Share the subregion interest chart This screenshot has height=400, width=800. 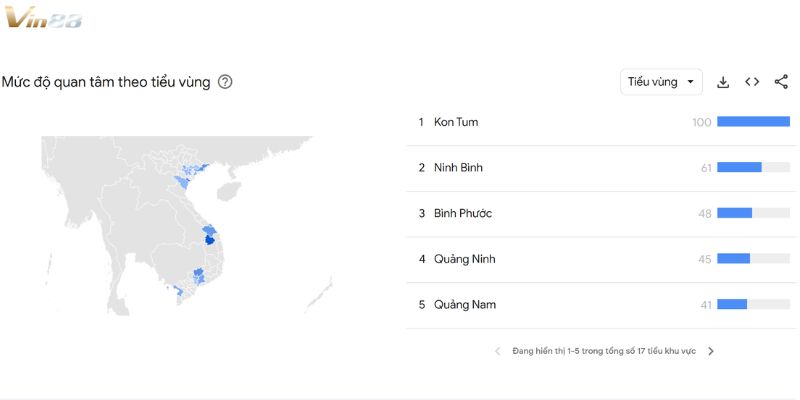click(x=781, y=82)
